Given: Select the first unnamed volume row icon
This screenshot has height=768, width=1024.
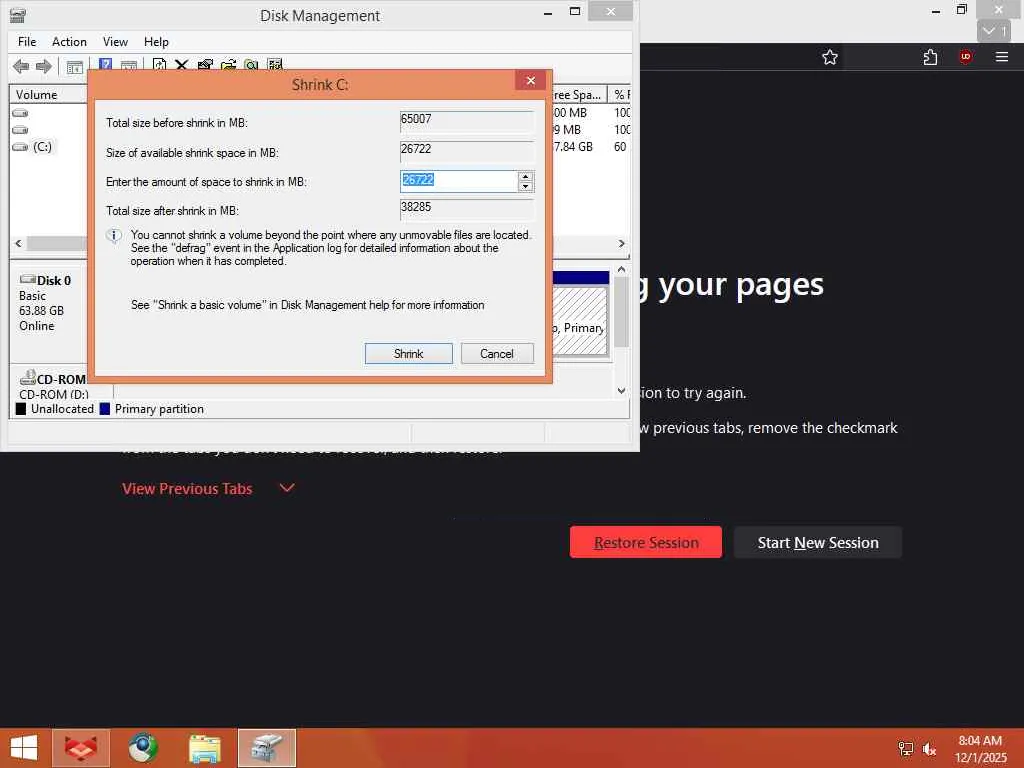Looking at the screenshot, I should coord(20,113).
